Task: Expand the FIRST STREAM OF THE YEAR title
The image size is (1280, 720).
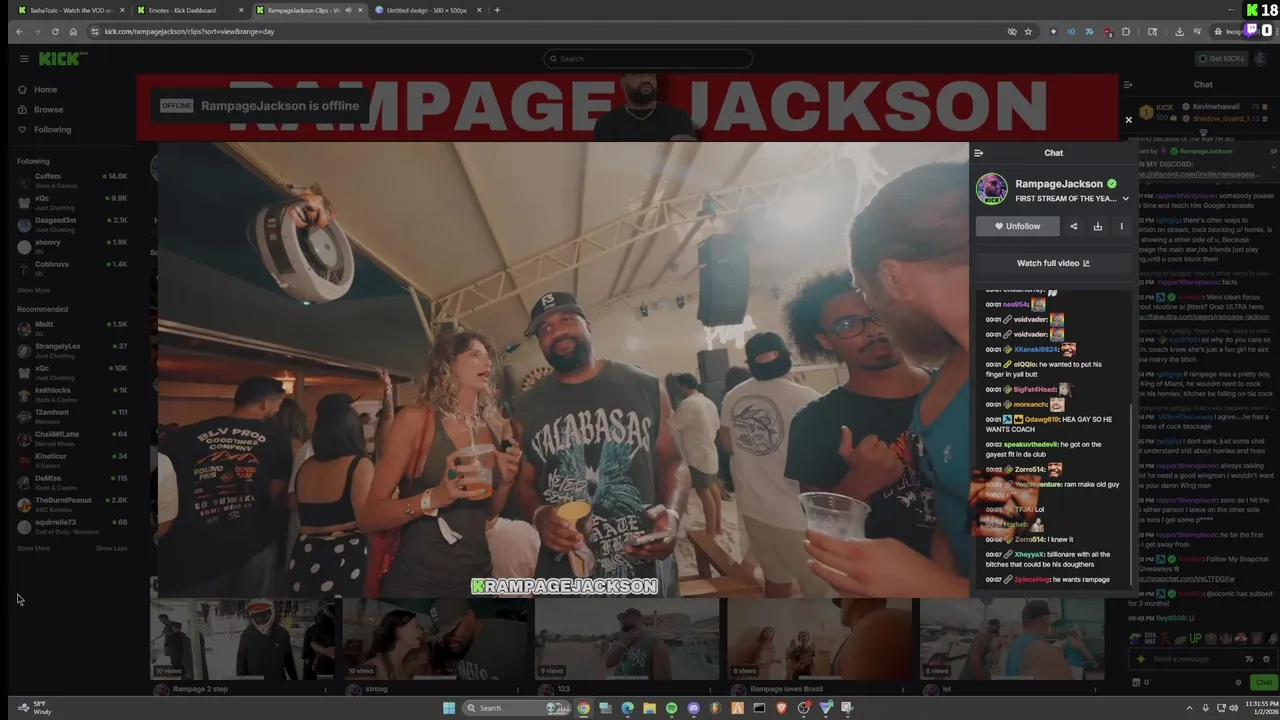Action: point(1125,199)
